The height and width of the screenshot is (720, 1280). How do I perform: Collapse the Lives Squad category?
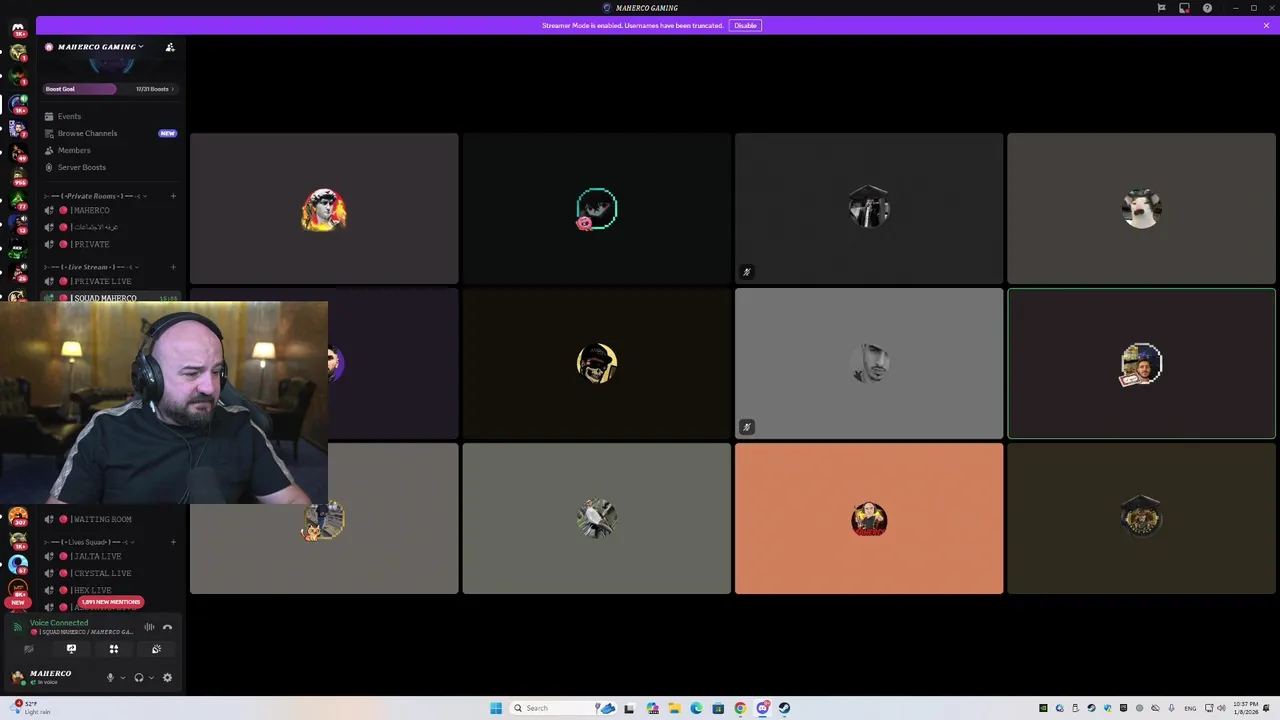click(88, 542)
